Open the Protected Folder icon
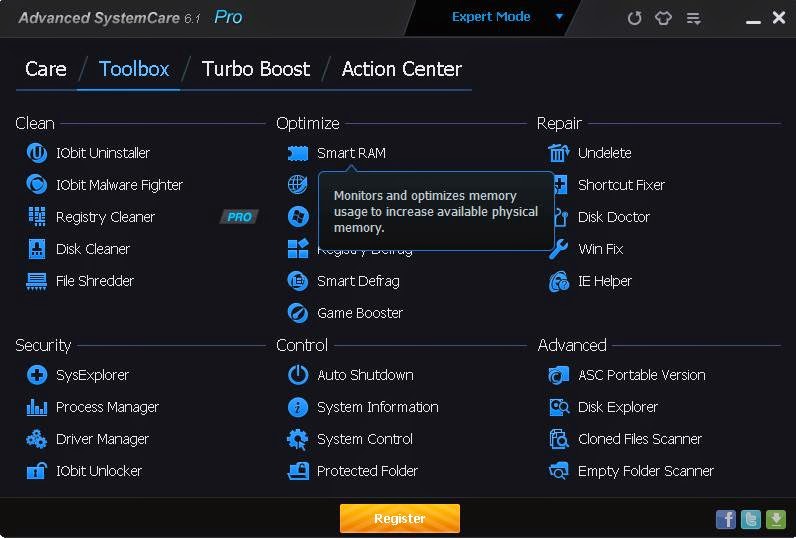 [x=297, y=471]
